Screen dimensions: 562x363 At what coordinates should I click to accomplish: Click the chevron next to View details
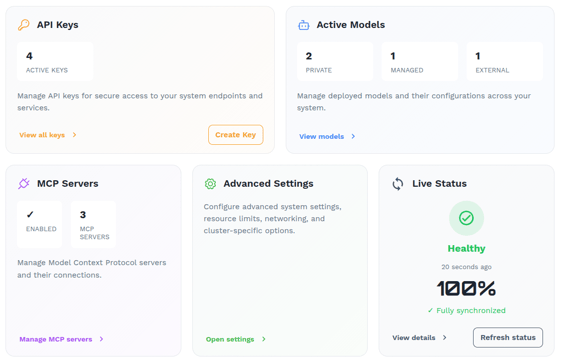pyautogui.click(x=444, y=338)
